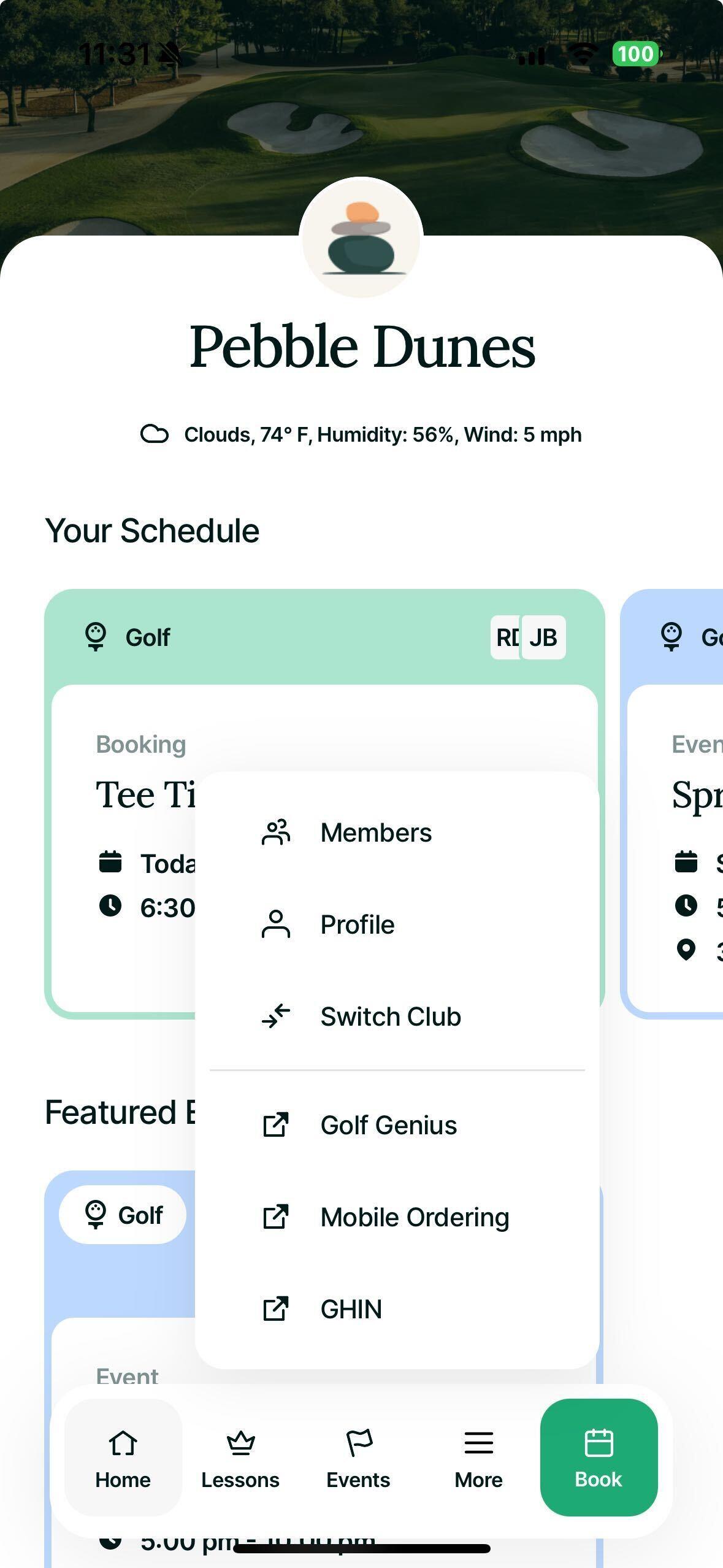Tap the Profile person icon
The height and width of the screenshot is (1568, 723).
(x=276, y=924)
